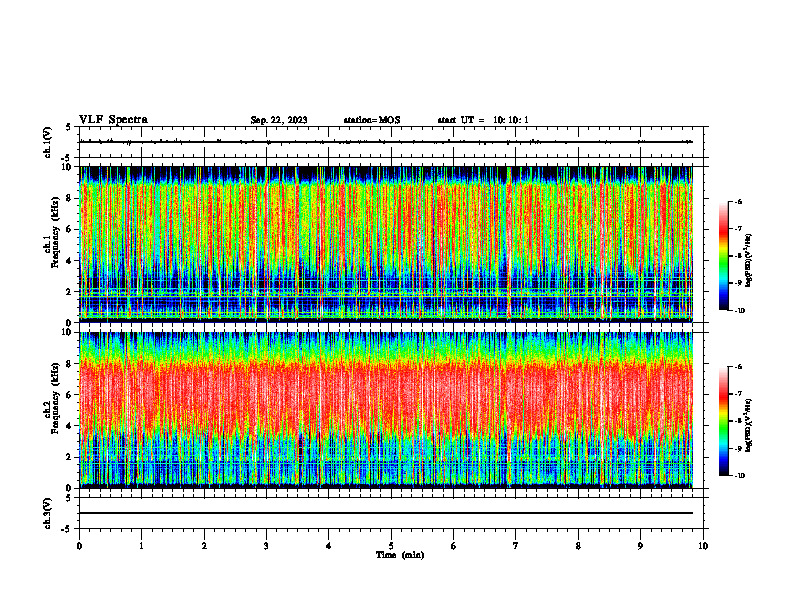
Task: Click the "-10" tick on ch.2 colorbar
Action: (x=739, y=476)
